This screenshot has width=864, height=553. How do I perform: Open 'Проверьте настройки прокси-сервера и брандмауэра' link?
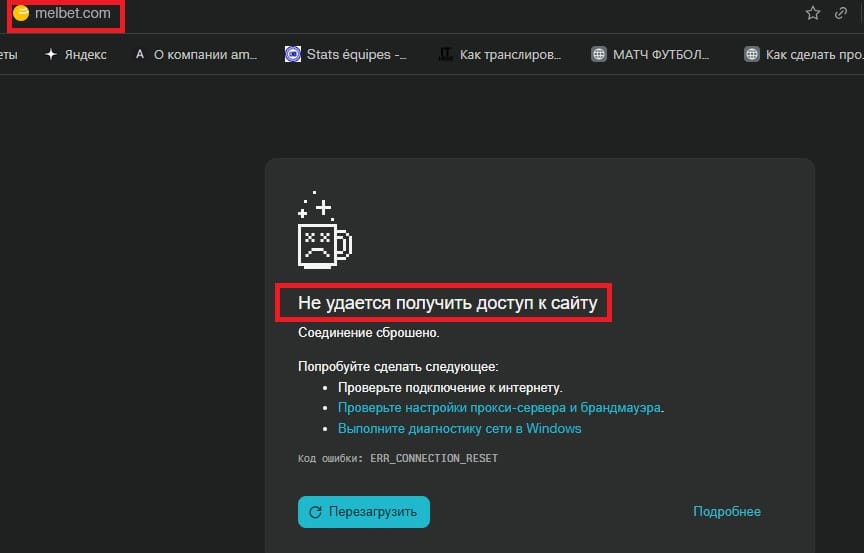tap(499, 408)
